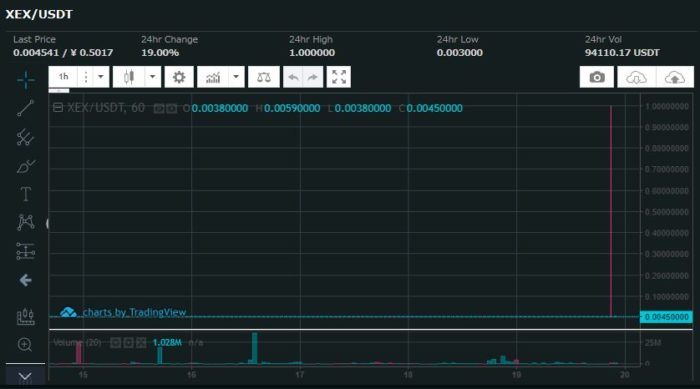The height and width of the screenshot is (389, 700).
Task: Open the indicators dropdown arrow
Action: point(236,77)
